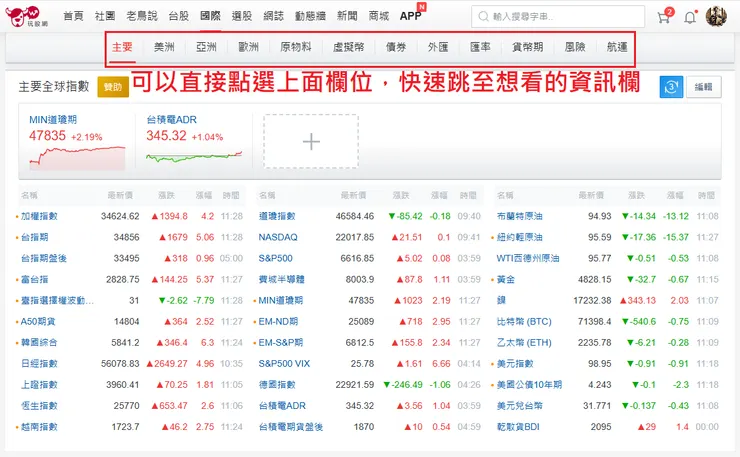Select the 債券 tab
Image resolution: width=740 pixels, height=457 pixels.
click(395, 47)
